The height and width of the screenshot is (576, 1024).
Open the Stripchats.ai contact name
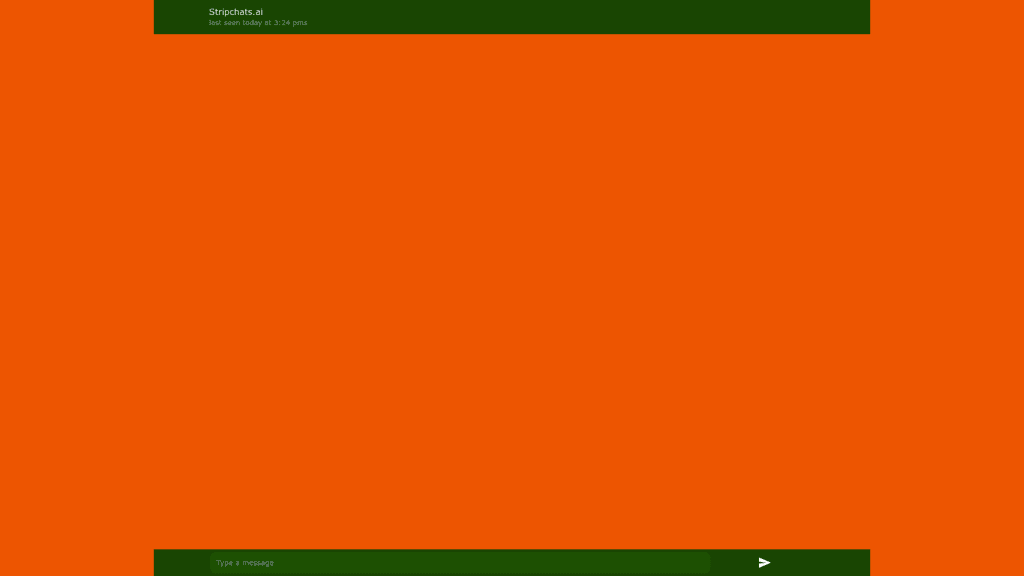pyautogui.click(x=236, y=12)
